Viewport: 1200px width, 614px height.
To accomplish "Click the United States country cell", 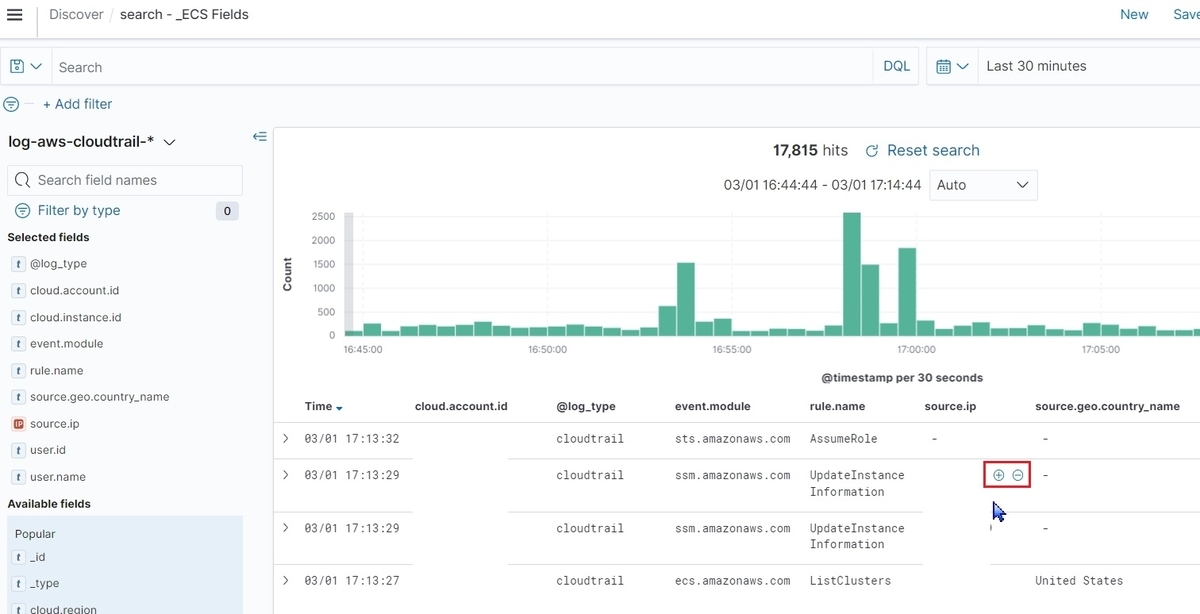I will (x=1079, y=581).
